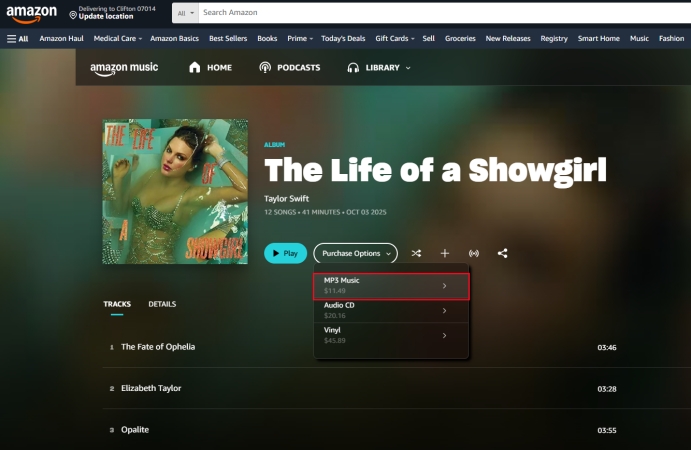Choose MP3 Music purchase option
691x450 pixels.
391,286
